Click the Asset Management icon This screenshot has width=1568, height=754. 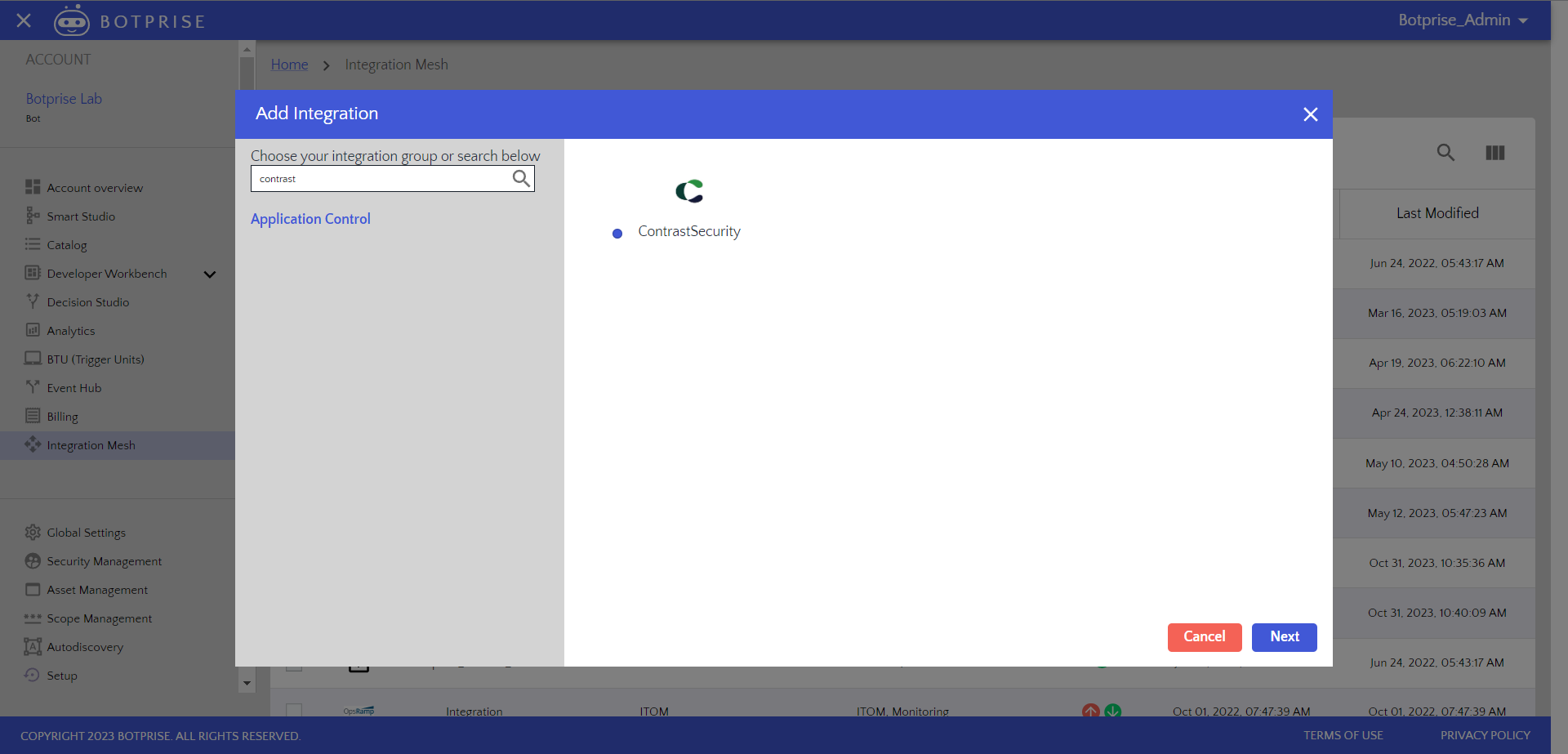[33, 589]
